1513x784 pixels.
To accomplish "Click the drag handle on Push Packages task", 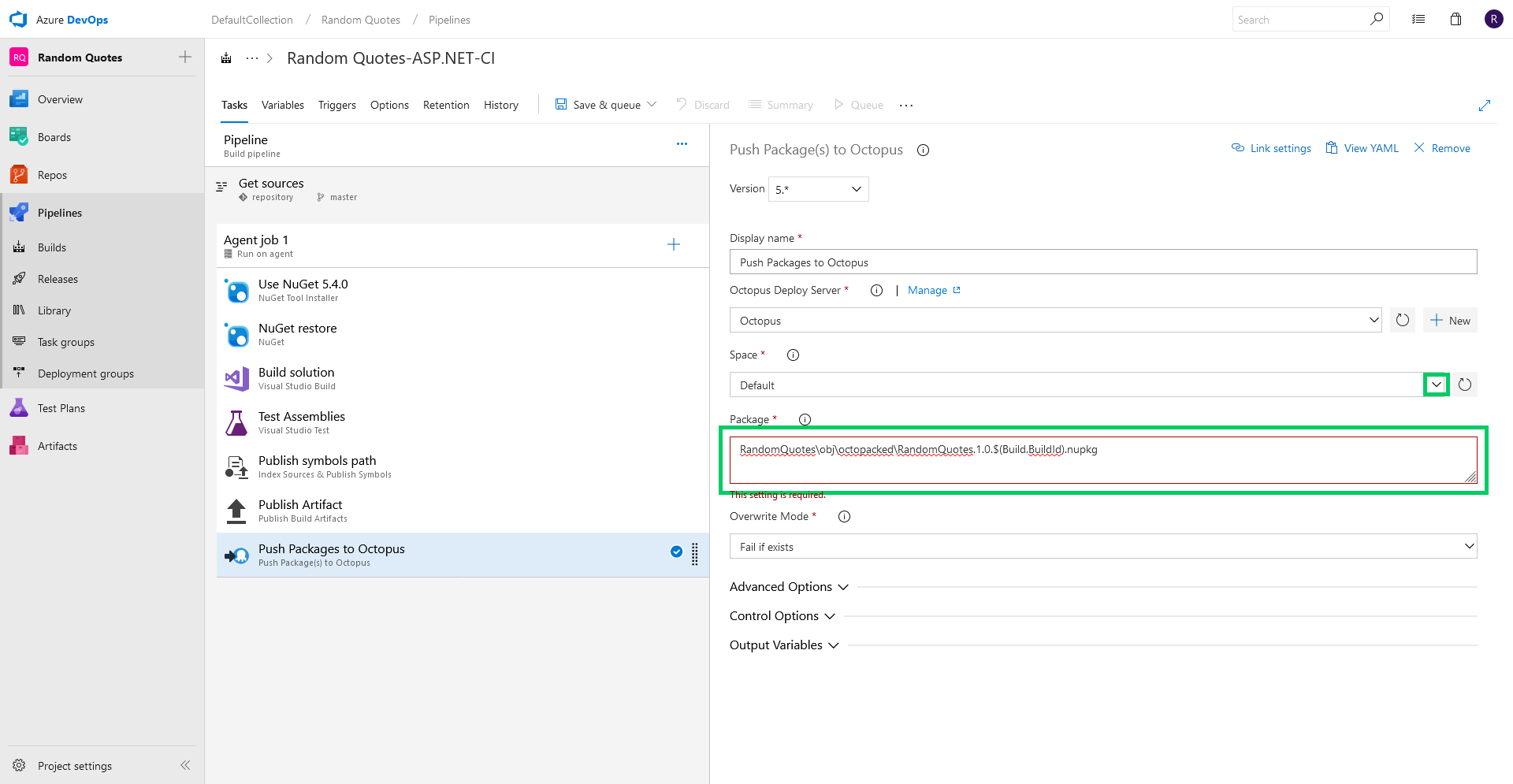I will (695, 555).
